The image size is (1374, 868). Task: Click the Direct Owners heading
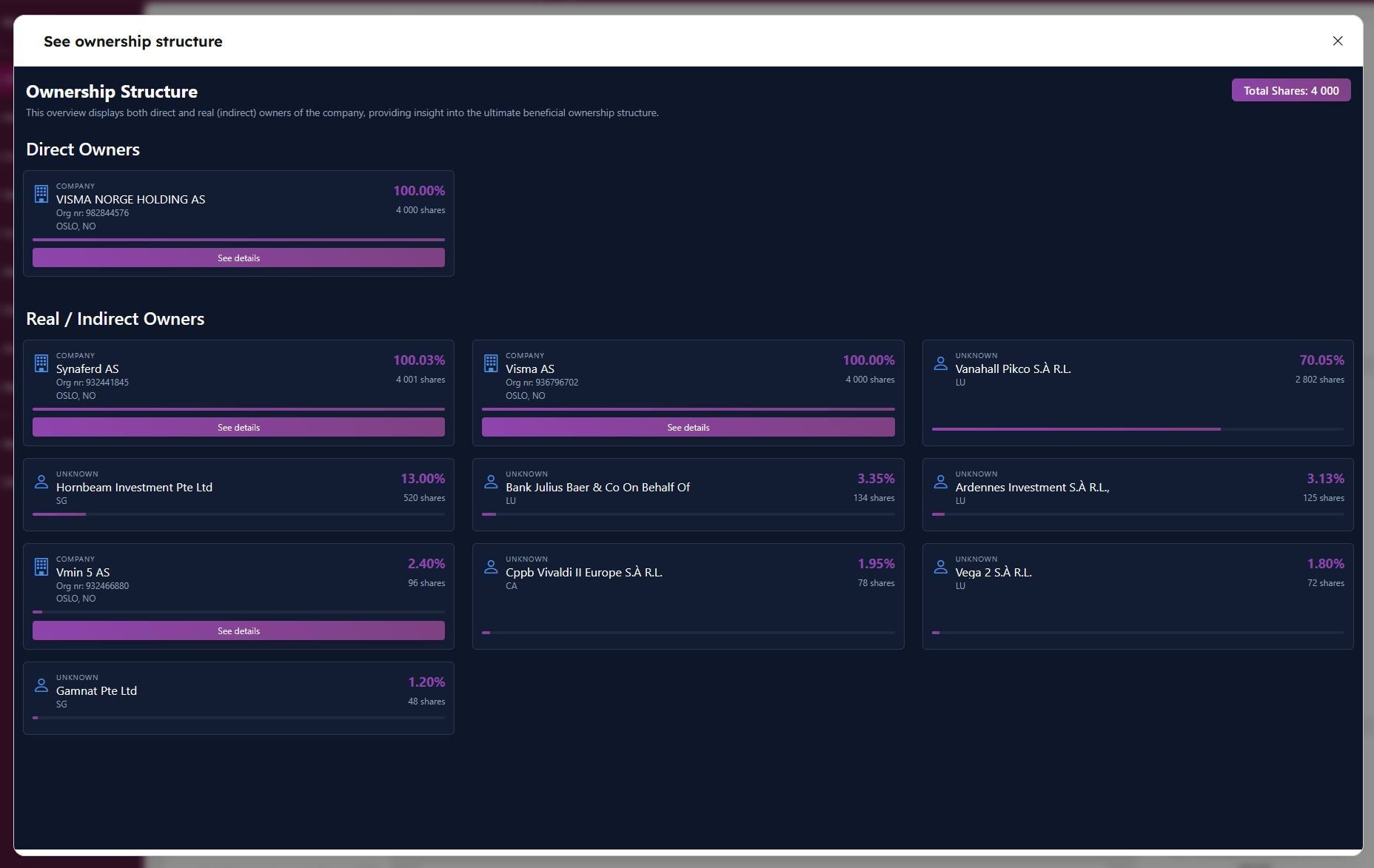[x=83, y=149]
